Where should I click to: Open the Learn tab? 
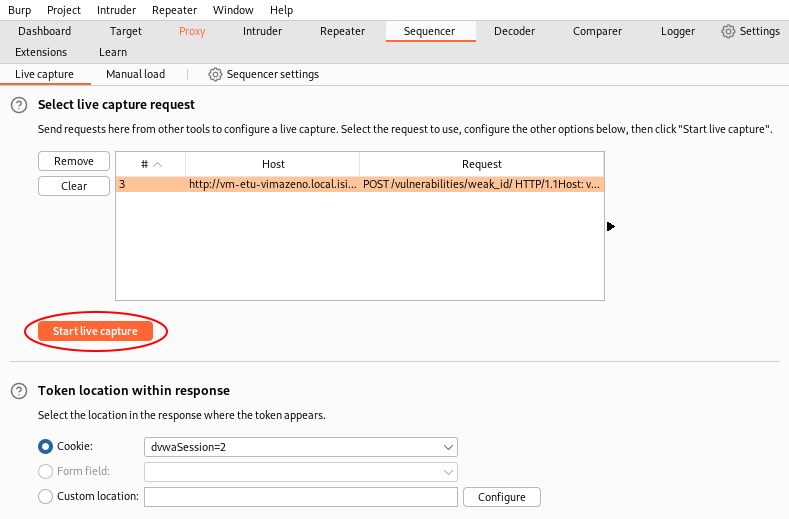click(x=113, y=52)
